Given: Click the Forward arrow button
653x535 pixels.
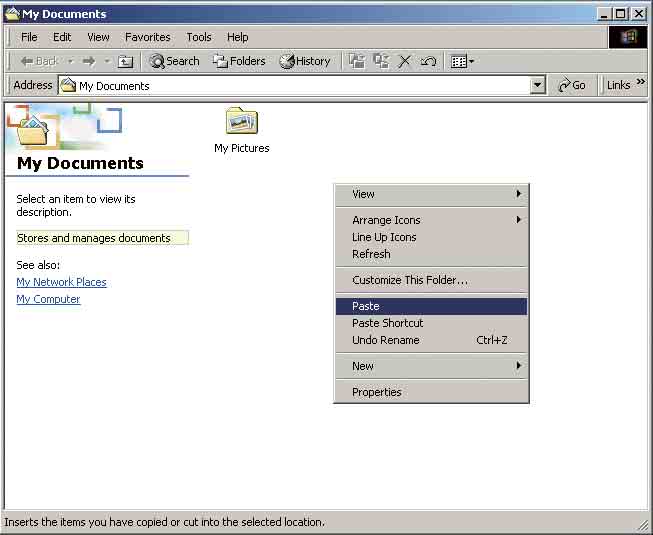Looking at the screenshot, I should (x=89, y=62).
